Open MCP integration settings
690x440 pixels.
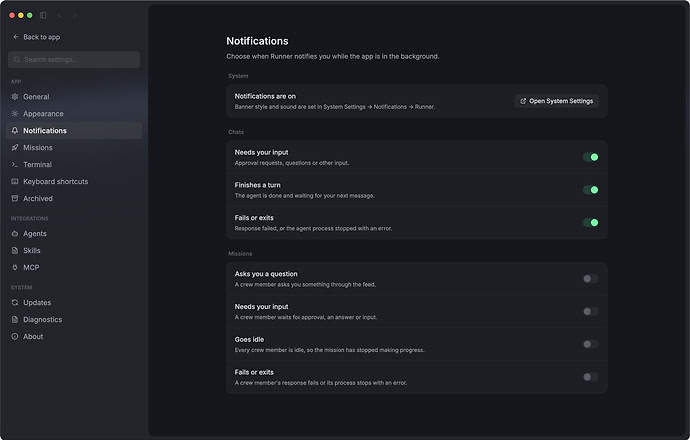click(x=74, y=268)
